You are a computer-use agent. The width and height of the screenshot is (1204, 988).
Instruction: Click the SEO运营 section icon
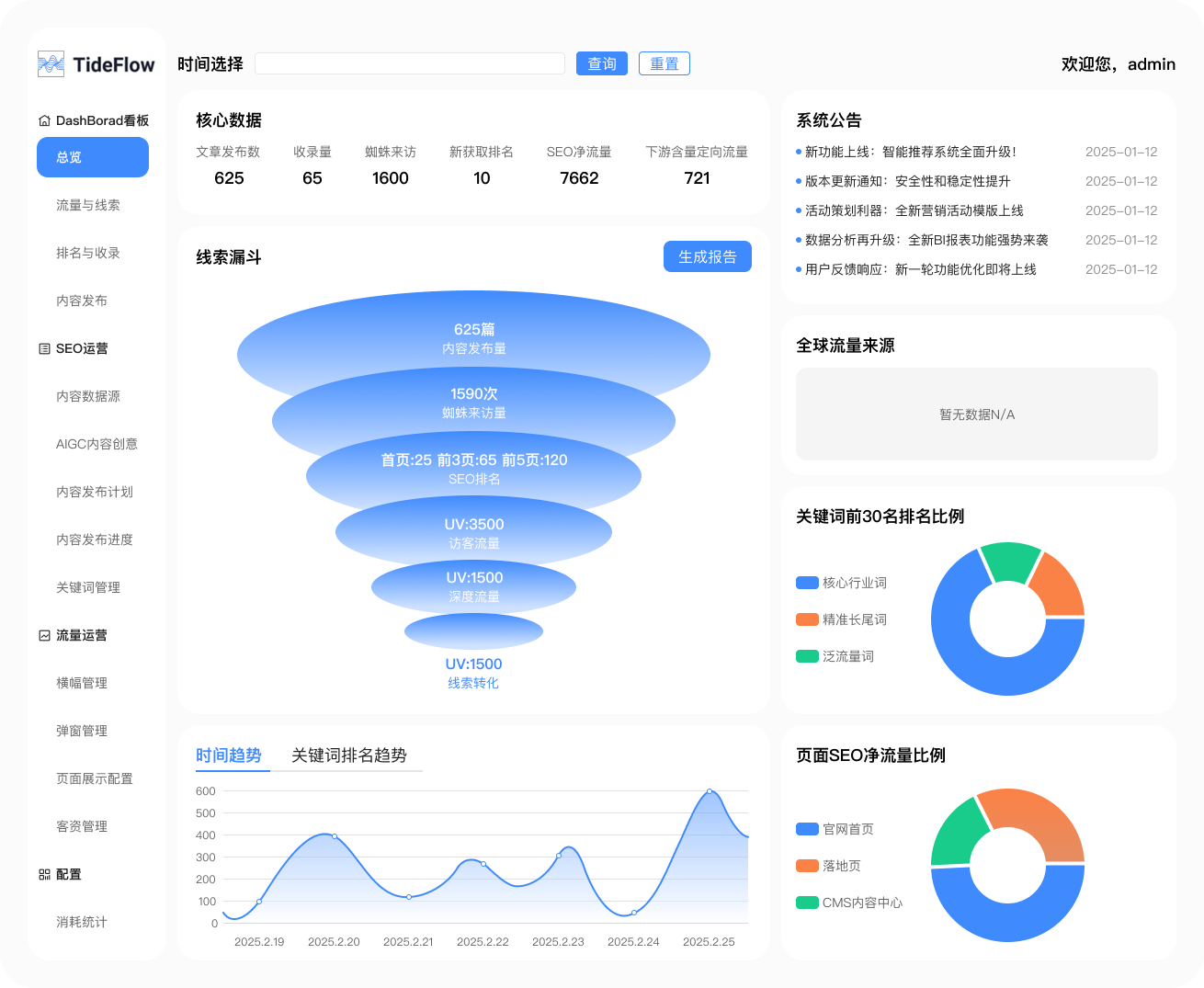[x=44, y=348]
